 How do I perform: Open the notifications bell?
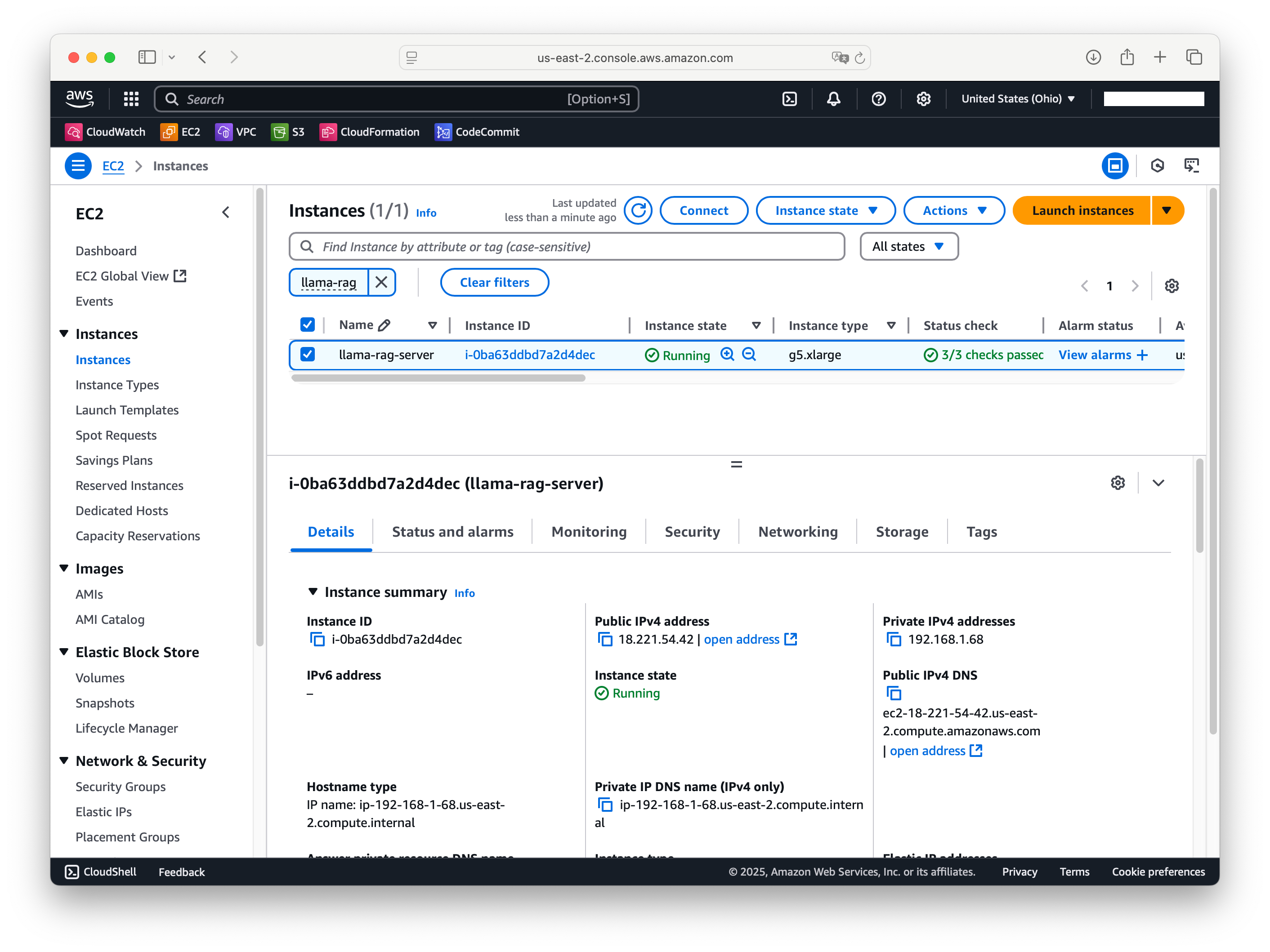pyautogui.click(x=833, y=99)
